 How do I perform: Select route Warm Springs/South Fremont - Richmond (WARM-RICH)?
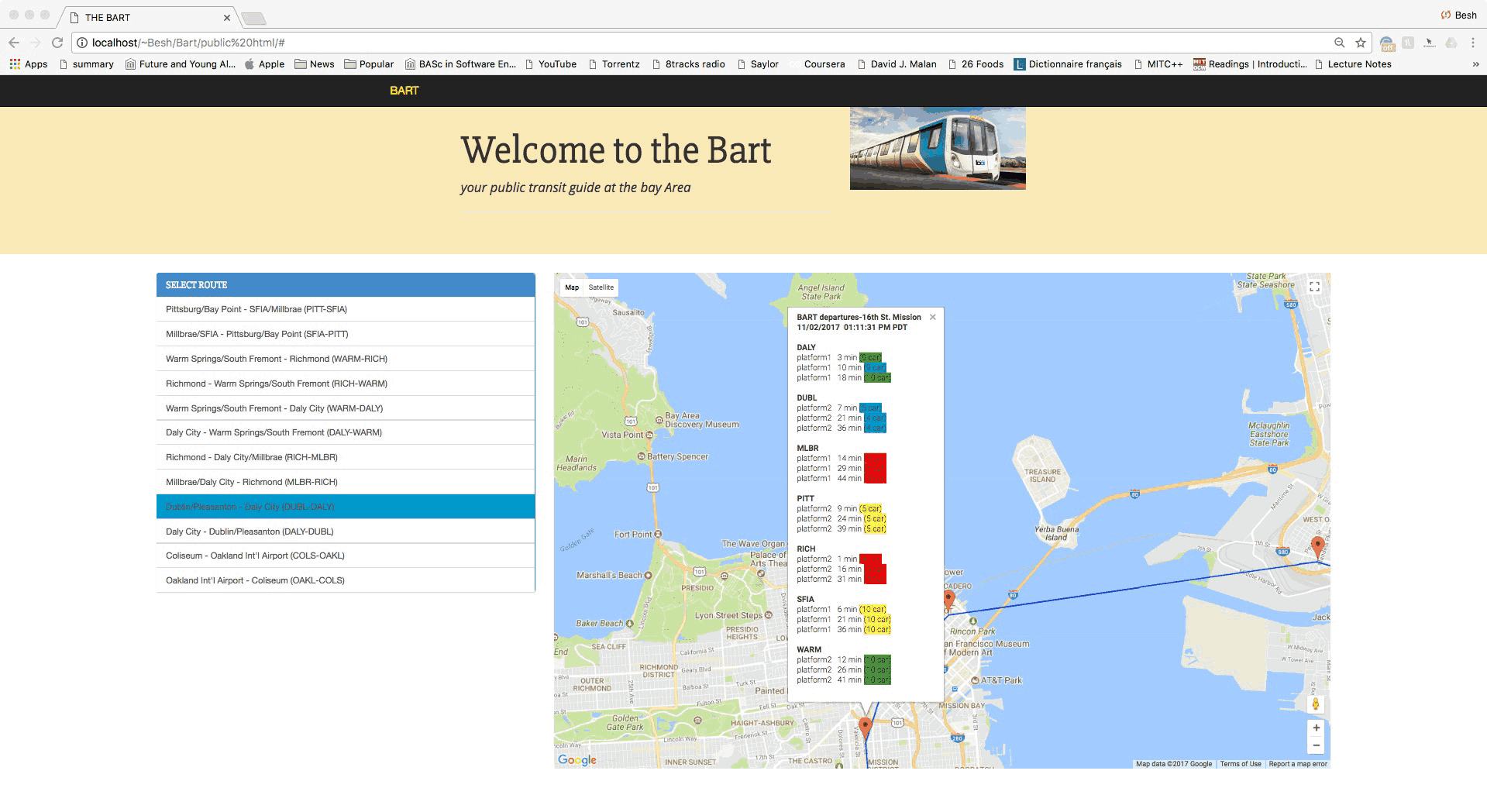tap(346, 359)
